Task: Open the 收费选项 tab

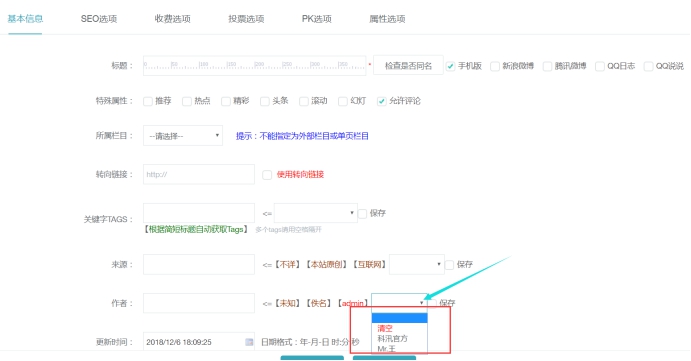Action: [x=172, y=19]
